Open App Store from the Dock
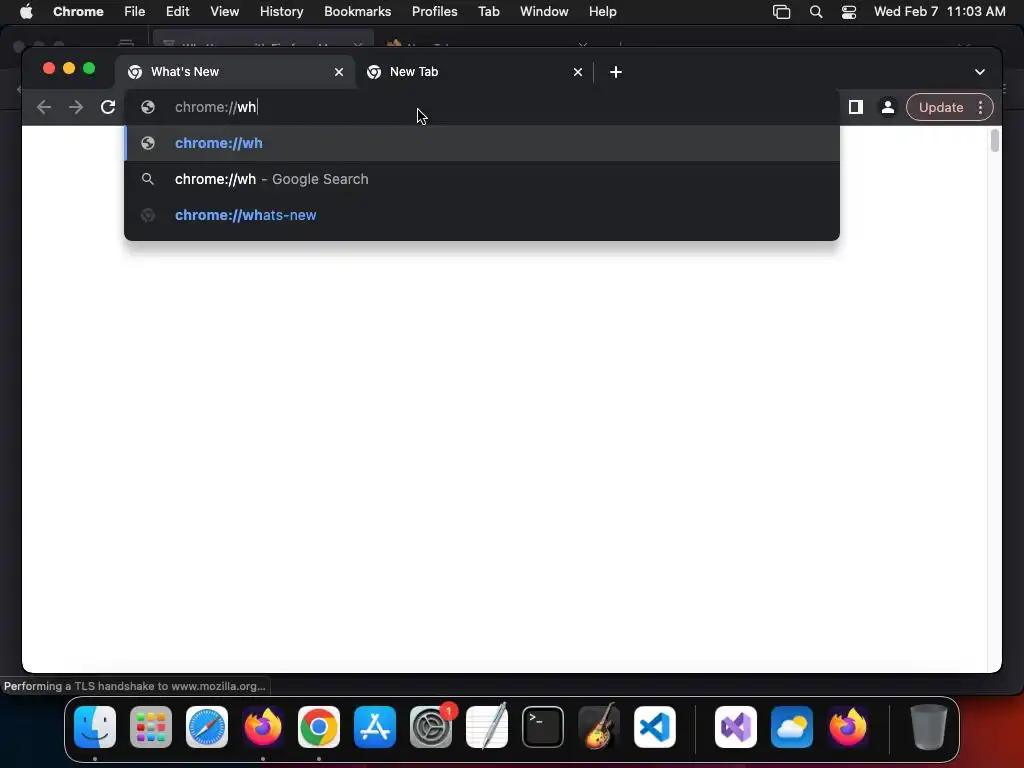Screen dimensions: 1024x768 375,727
